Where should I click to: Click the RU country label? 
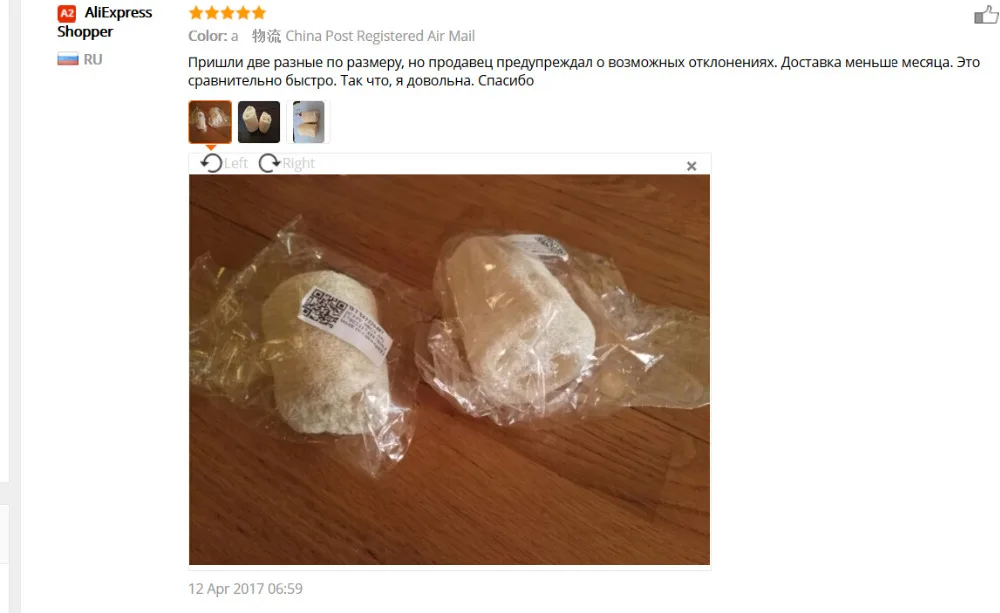tap(92, 59)
